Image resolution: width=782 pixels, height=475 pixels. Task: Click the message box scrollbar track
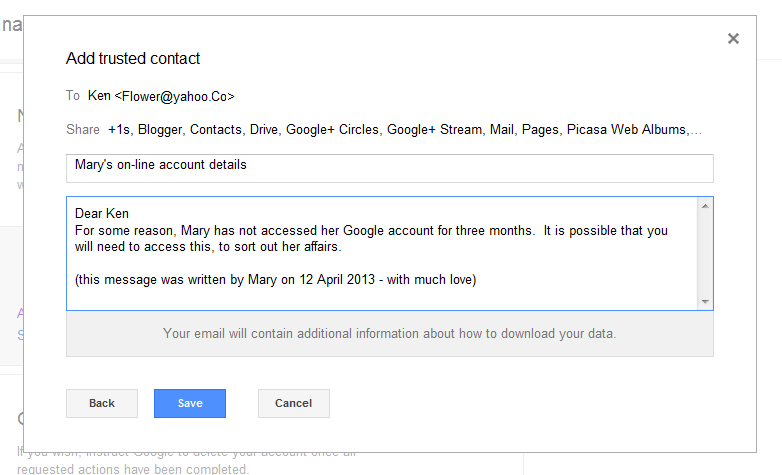click(705, 253)
